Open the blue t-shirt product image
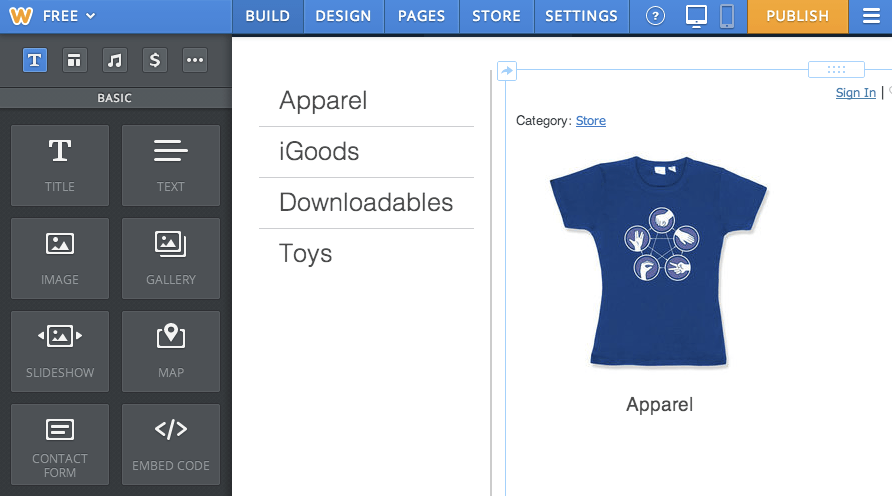Viewport: 892px width, 496px height. (x=659, y=262)
